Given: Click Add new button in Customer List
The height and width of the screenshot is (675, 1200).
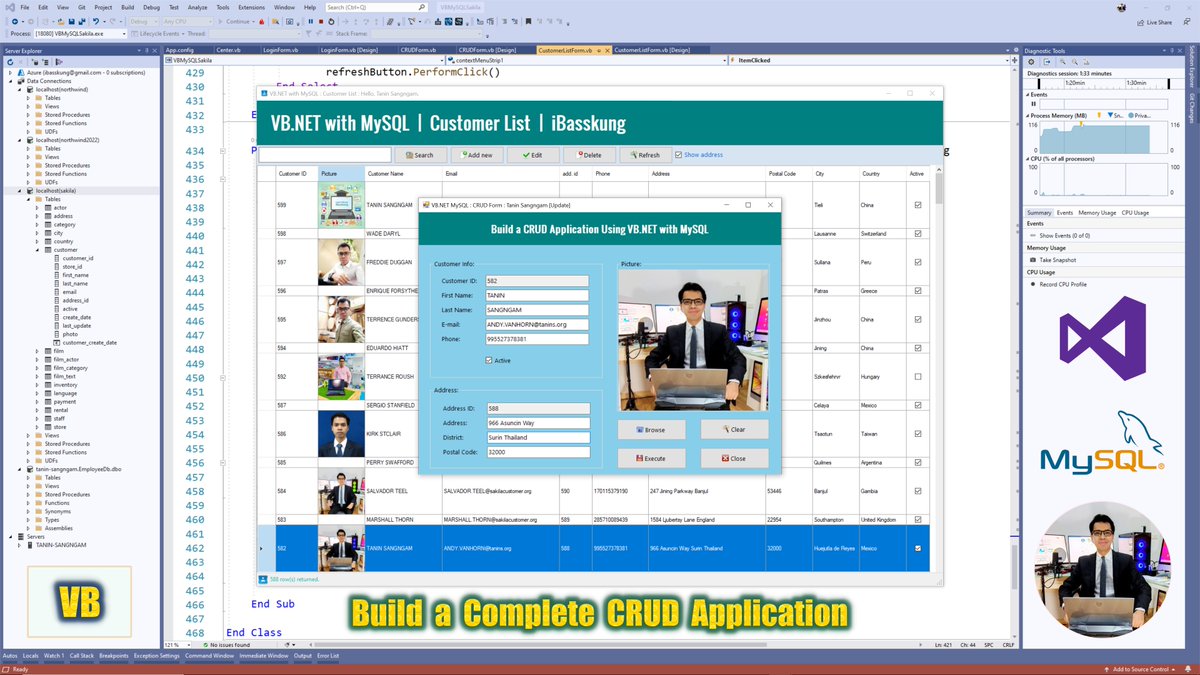Looking at the screenshot, I should (x=476, y=155).
